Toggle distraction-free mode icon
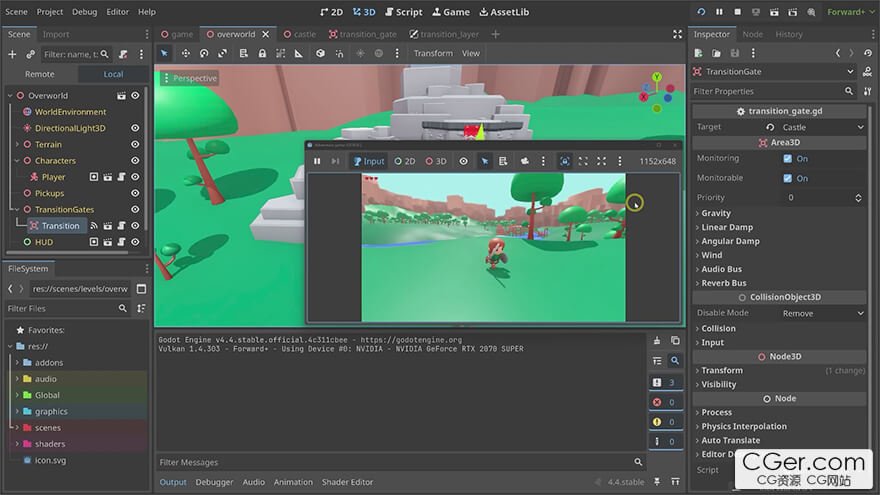The height and width of the screenshot is (495, 880). [x=677, y=34]
